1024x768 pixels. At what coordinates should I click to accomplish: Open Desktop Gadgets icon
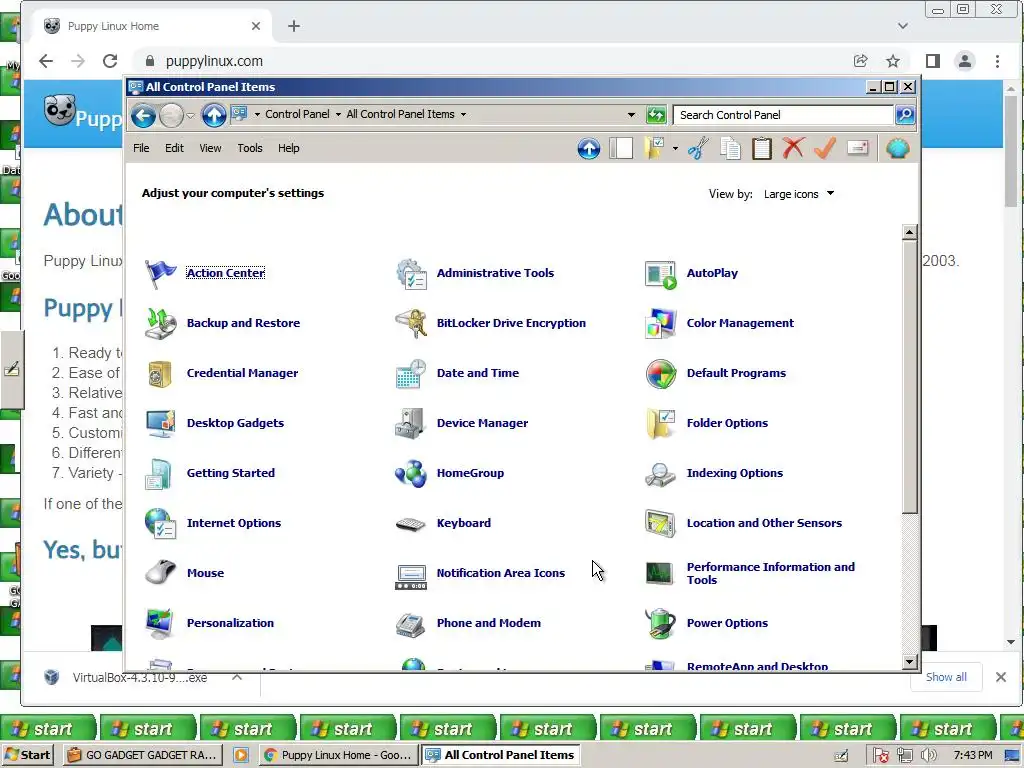(160, 423)
